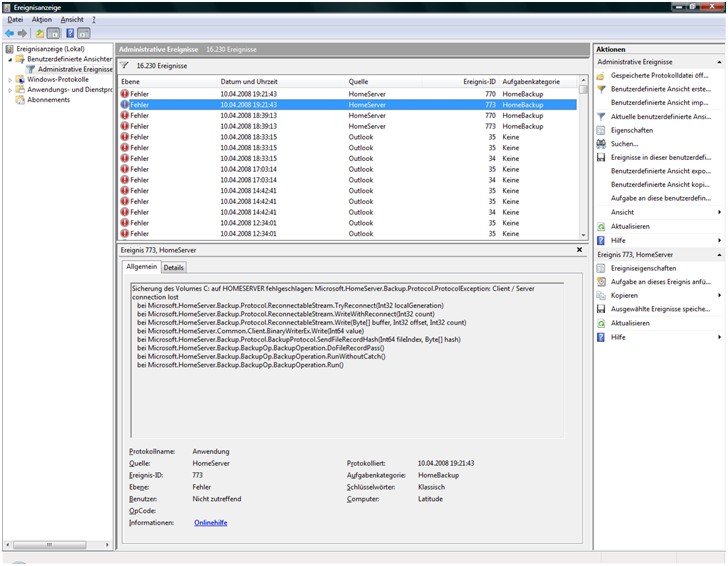728x566 pixels.
Task: Click tree pane horizontal scrollbar thumb
Action: tap(49, 545)
